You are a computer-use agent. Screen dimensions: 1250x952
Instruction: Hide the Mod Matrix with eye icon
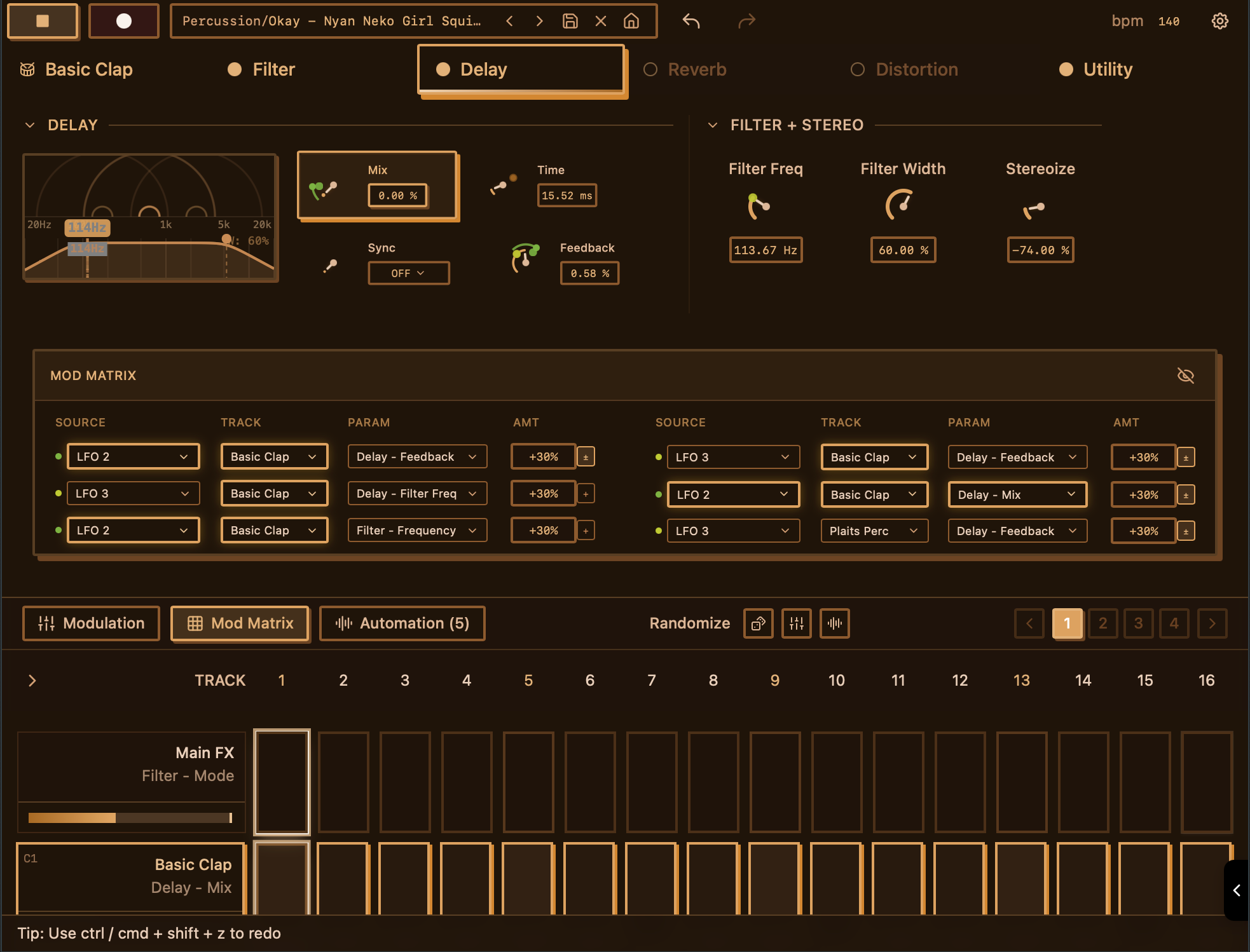[x=1185, y=376]
